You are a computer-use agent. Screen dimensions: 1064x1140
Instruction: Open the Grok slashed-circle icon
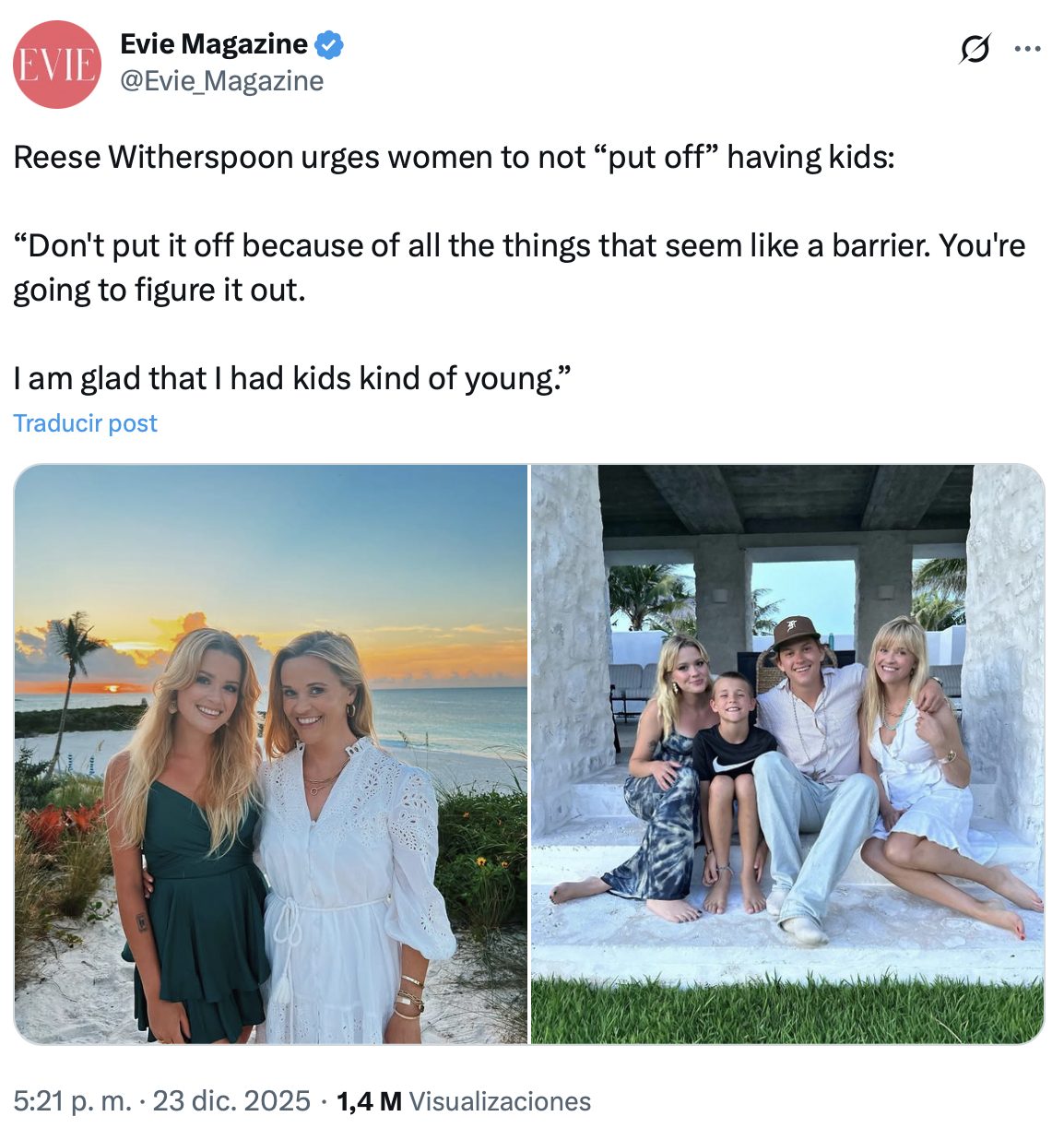click(x=975, y=48)
